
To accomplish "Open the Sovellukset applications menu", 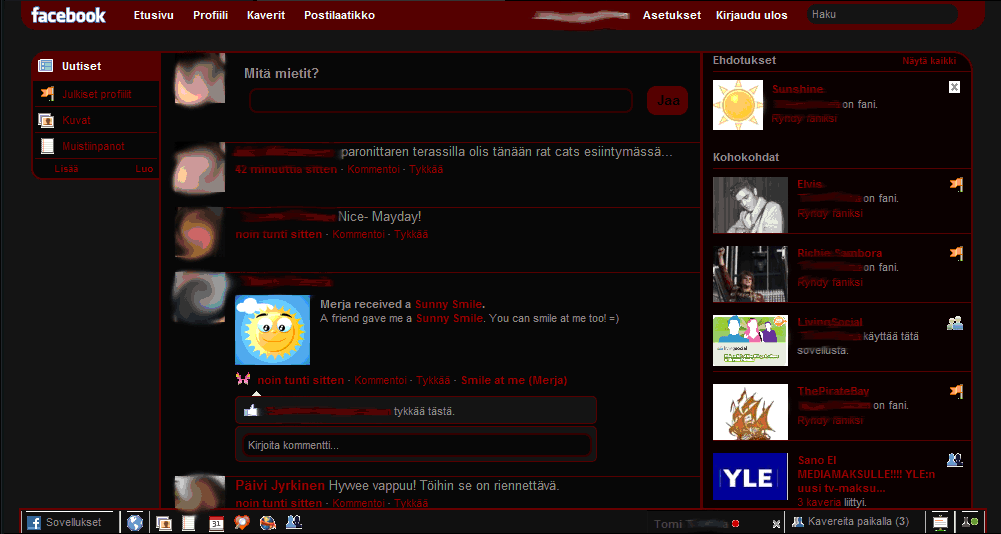I will (x=68, y=523).
